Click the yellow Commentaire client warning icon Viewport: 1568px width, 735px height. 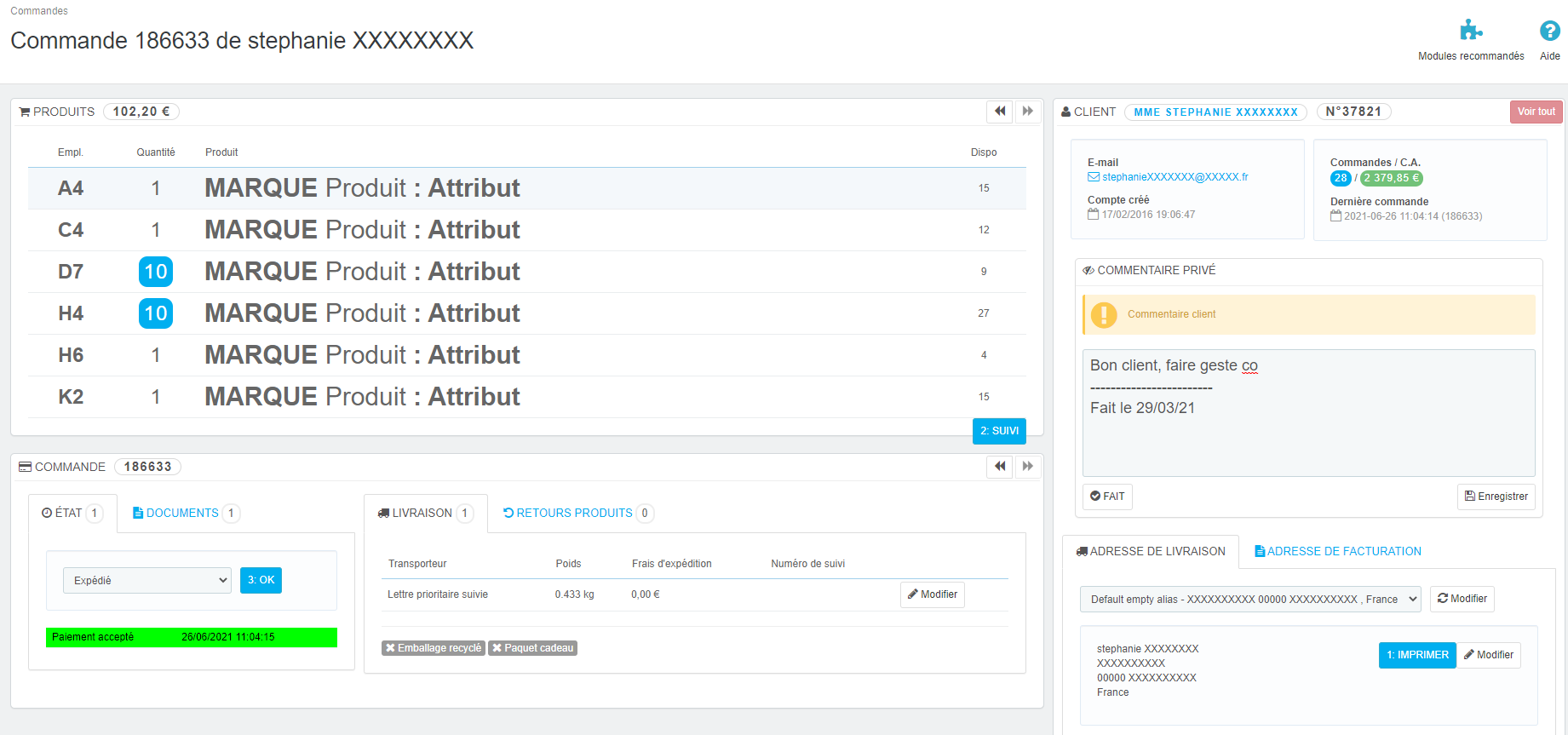click(x=1104, y=315)
